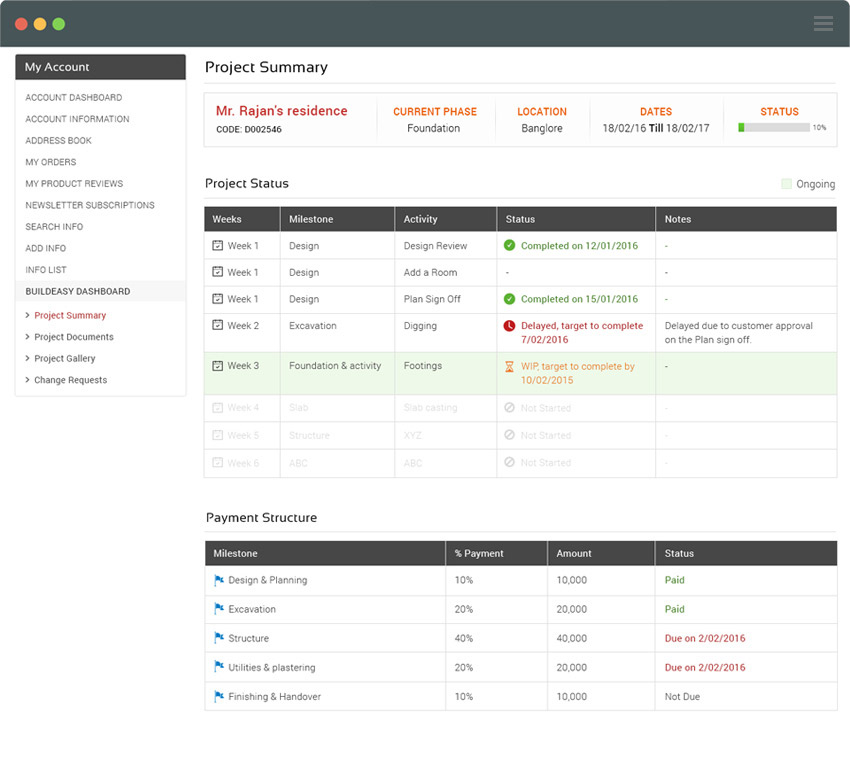
Task: Open Newsletter Subscriptions
Action: (x=90, y=205)
